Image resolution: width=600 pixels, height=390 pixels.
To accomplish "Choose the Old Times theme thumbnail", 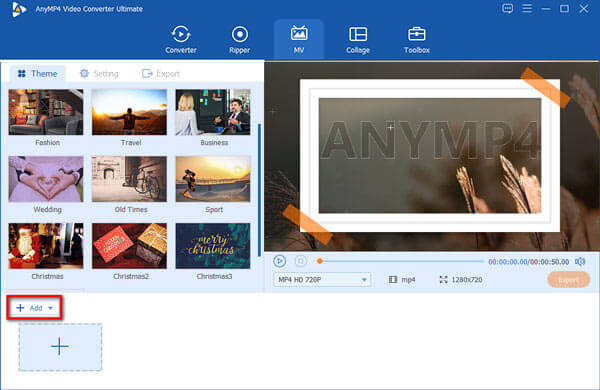I will coord(129,179).
